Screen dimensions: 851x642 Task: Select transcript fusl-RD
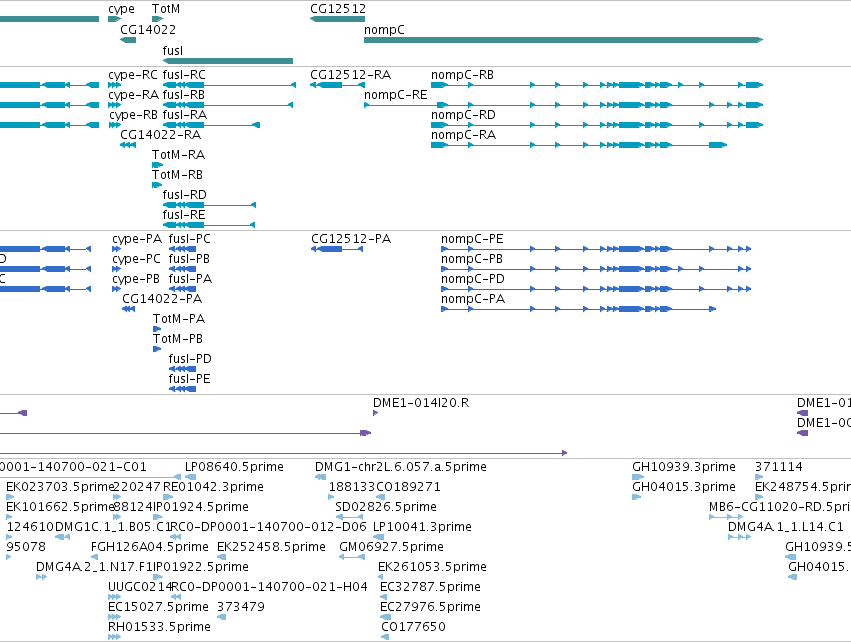point(209,205)
